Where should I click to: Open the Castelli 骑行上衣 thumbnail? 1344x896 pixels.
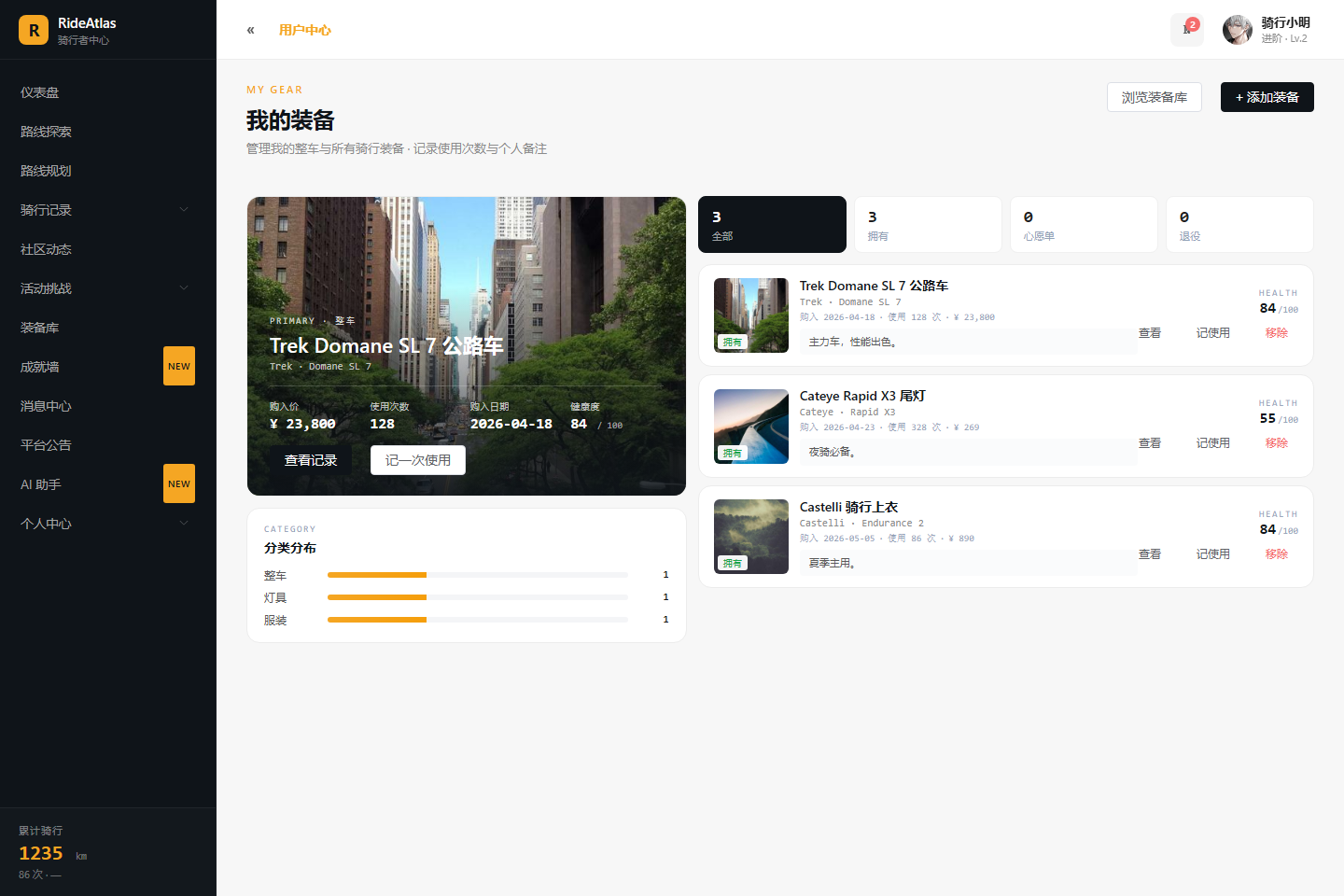[x=751, y=537]
